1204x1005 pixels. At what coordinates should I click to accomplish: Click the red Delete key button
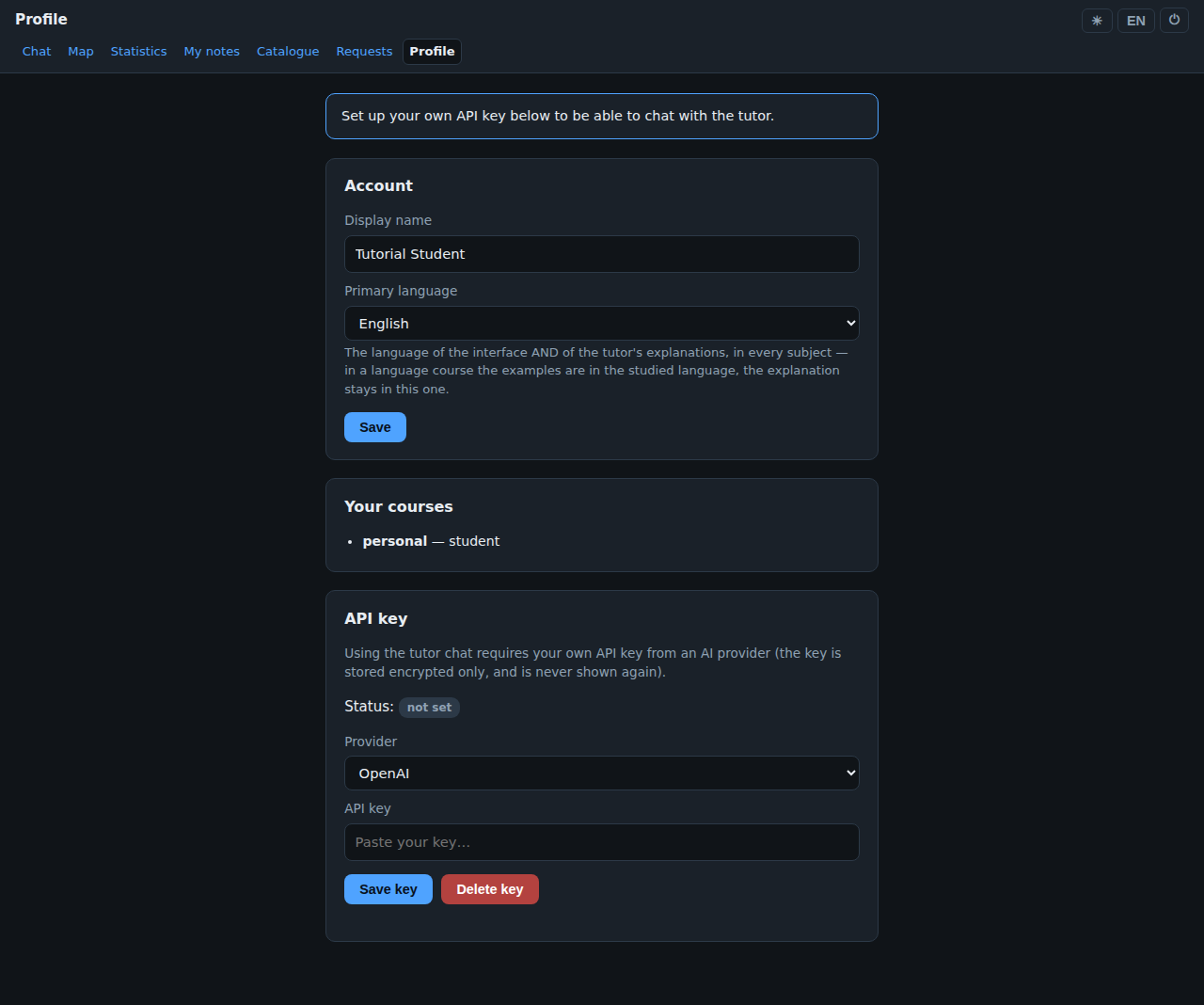point(490,889)
